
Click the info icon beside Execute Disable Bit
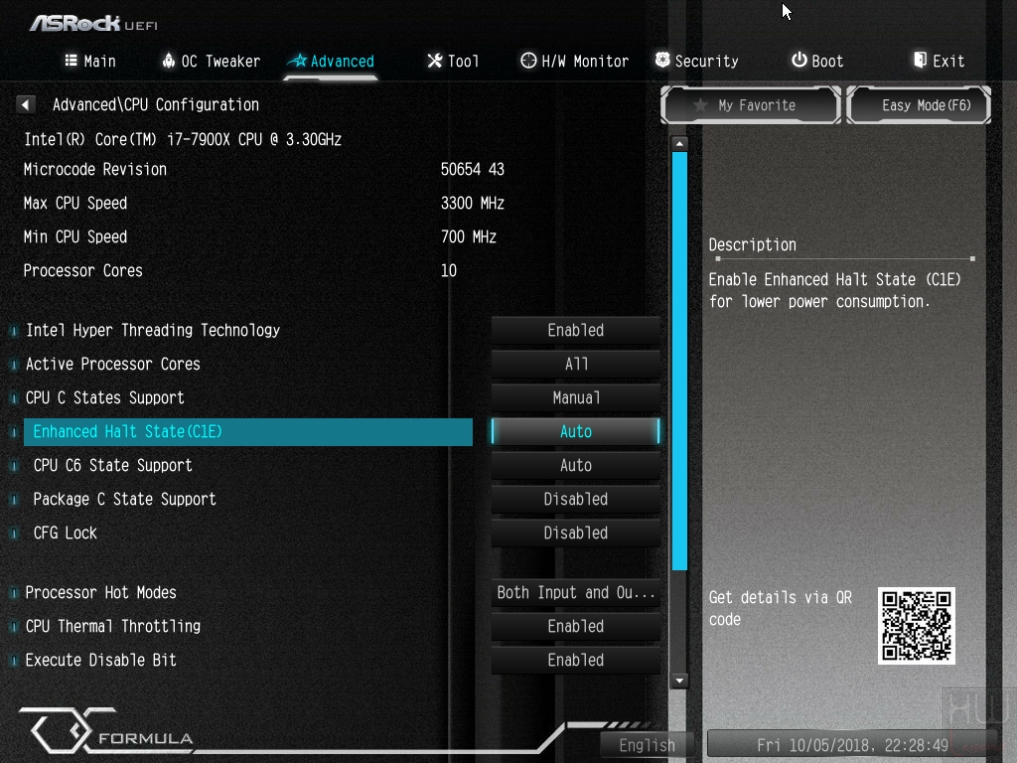13,660
